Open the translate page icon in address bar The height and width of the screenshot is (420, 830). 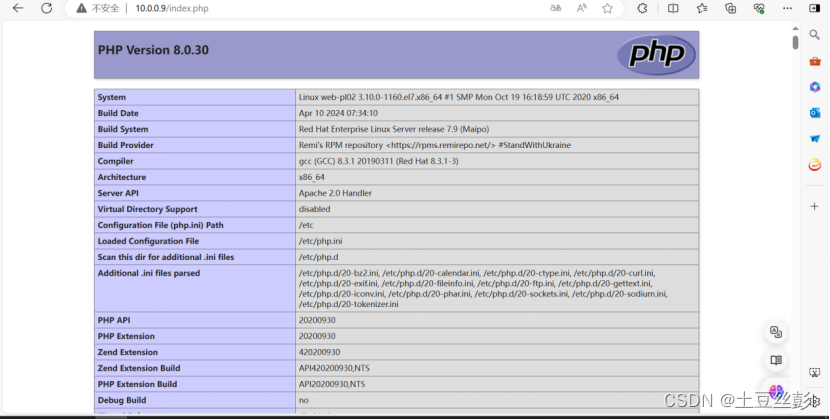click(x=555, y=8)
